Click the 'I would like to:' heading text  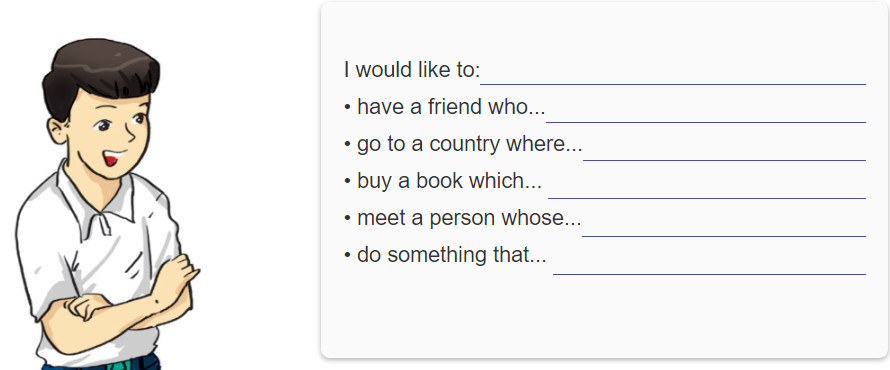click(412, 70)
